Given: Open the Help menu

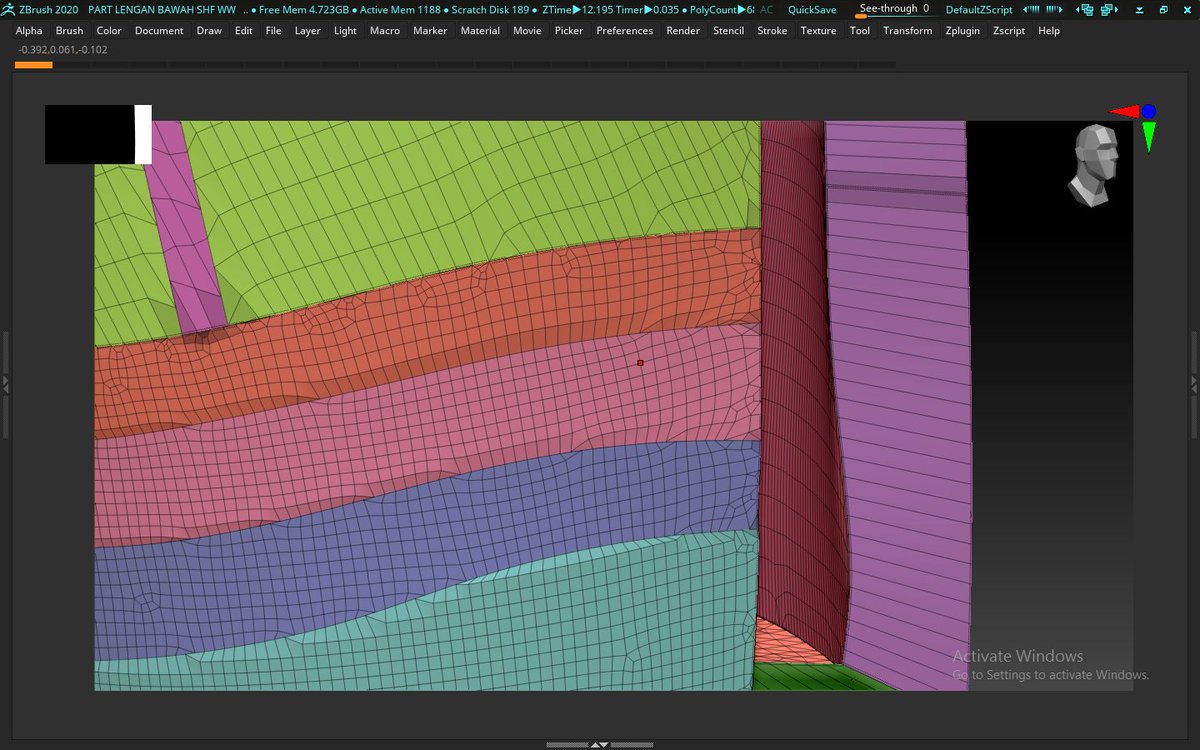Looking at the screenshot, I should pos(1049,31).
